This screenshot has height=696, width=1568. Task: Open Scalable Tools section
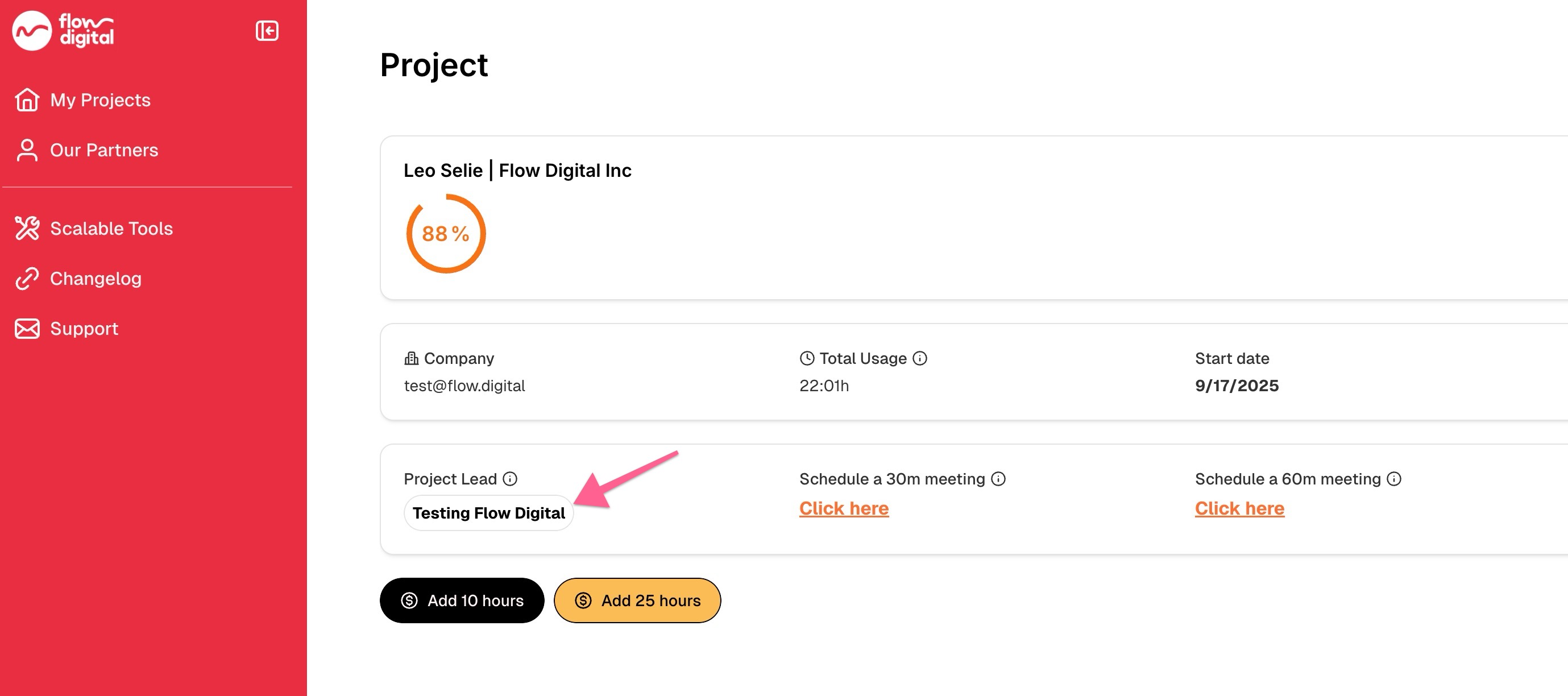(x=111, y=229)
